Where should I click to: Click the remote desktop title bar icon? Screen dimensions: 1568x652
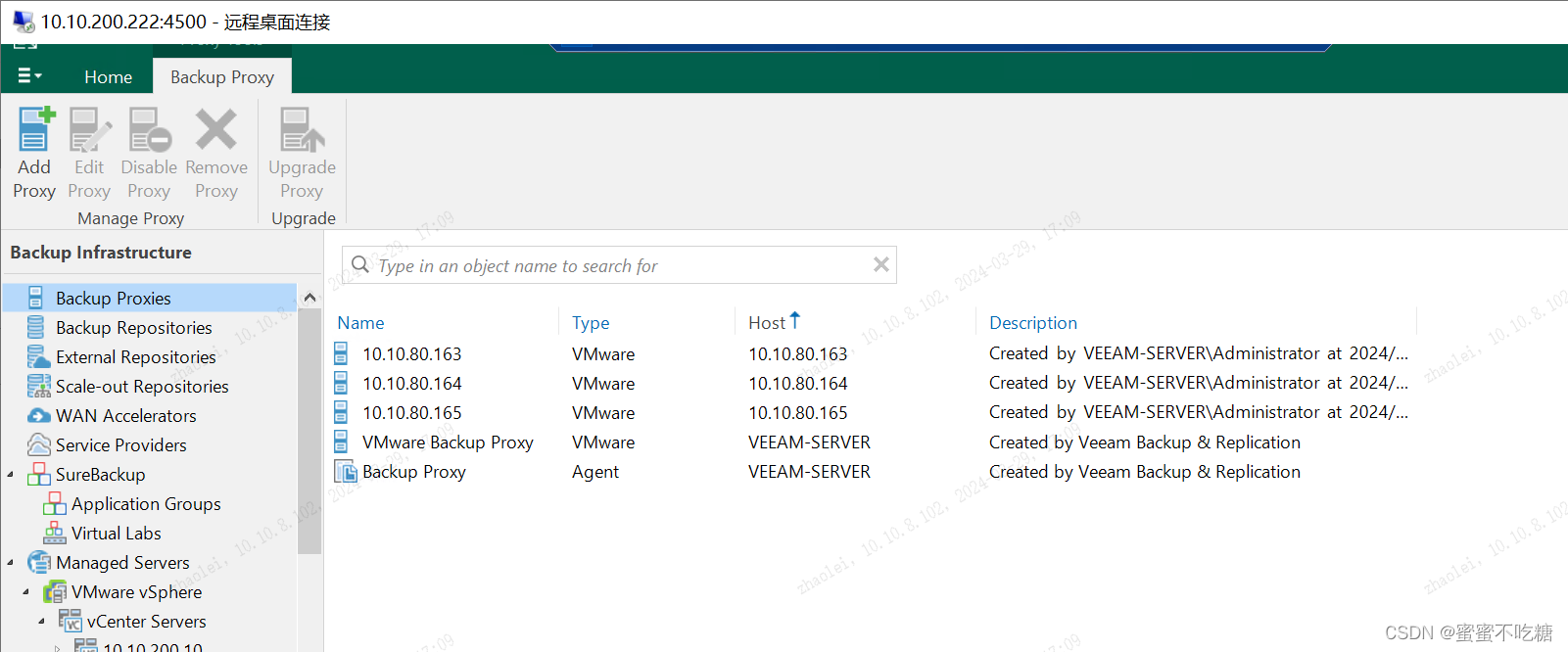(23, 21)
